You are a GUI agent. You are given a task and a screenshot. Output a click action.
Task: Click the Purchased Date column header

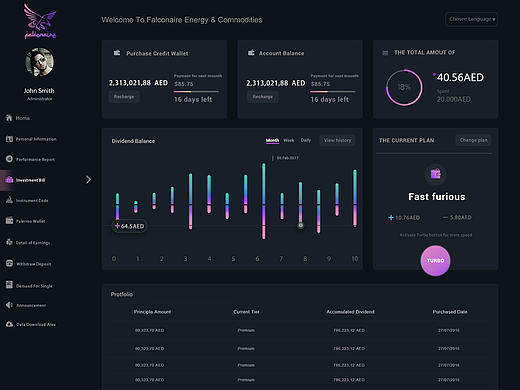pyautogui.click(x=450, y=312)
